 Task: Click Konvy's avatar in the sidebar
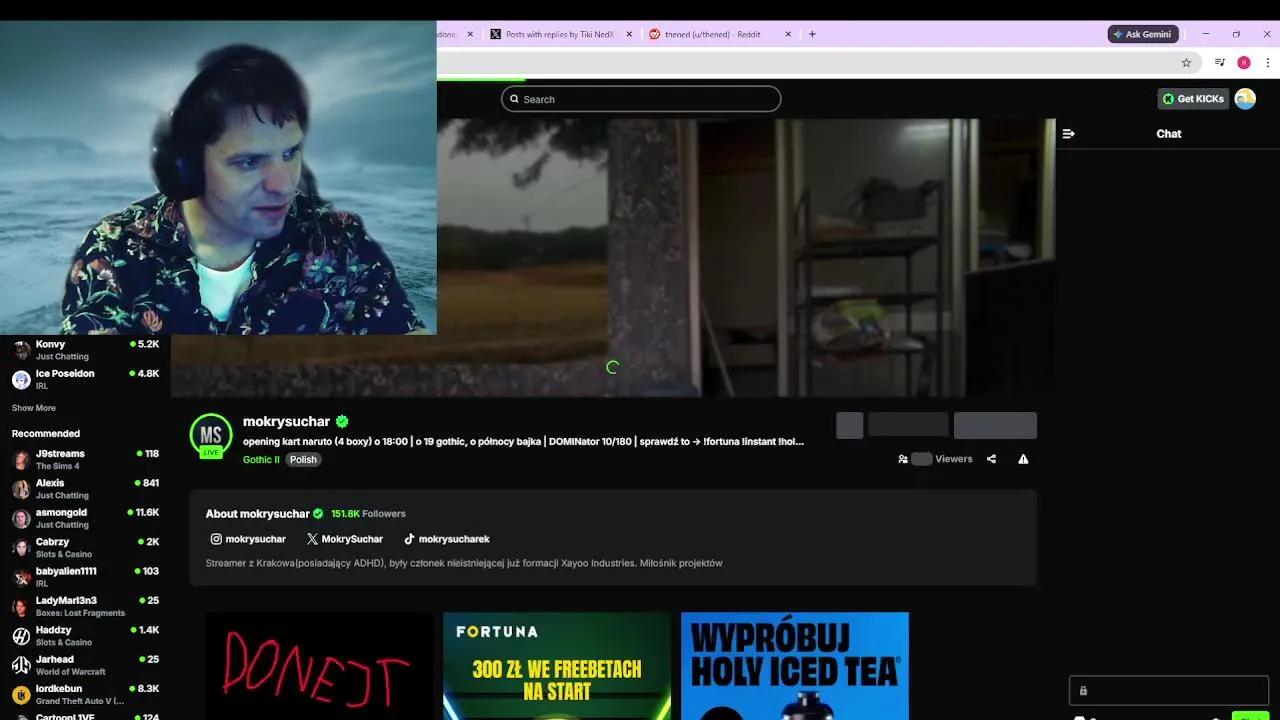click(21, 350)
